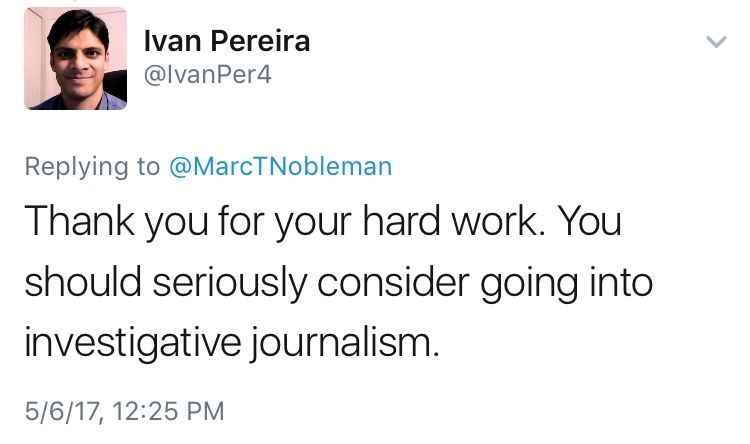Image resolution: width=750 pixels, height=444 pixels.
Task: Click the tweet timestamp 5/6/17
Action: point(59,411)
